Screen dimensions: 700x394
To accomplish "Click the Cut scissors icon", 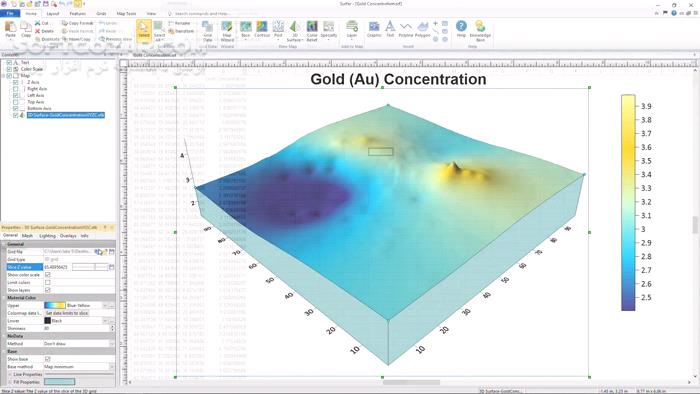I will 38,23.
